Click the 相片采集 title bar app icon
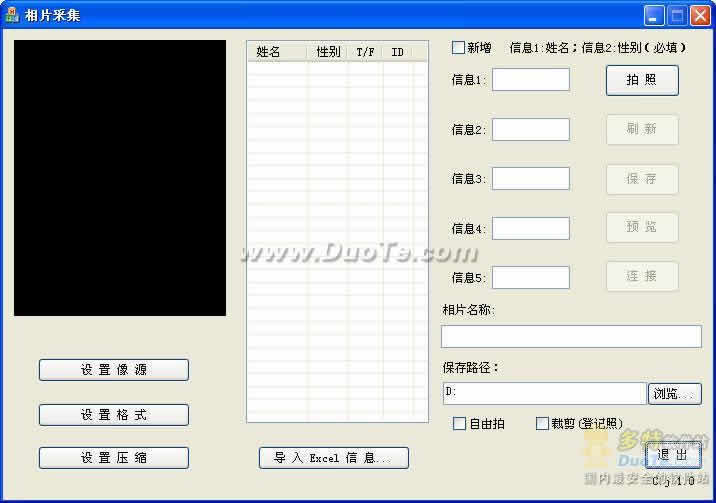Screen dimensions: 716x503 click(x=12, y=15)
